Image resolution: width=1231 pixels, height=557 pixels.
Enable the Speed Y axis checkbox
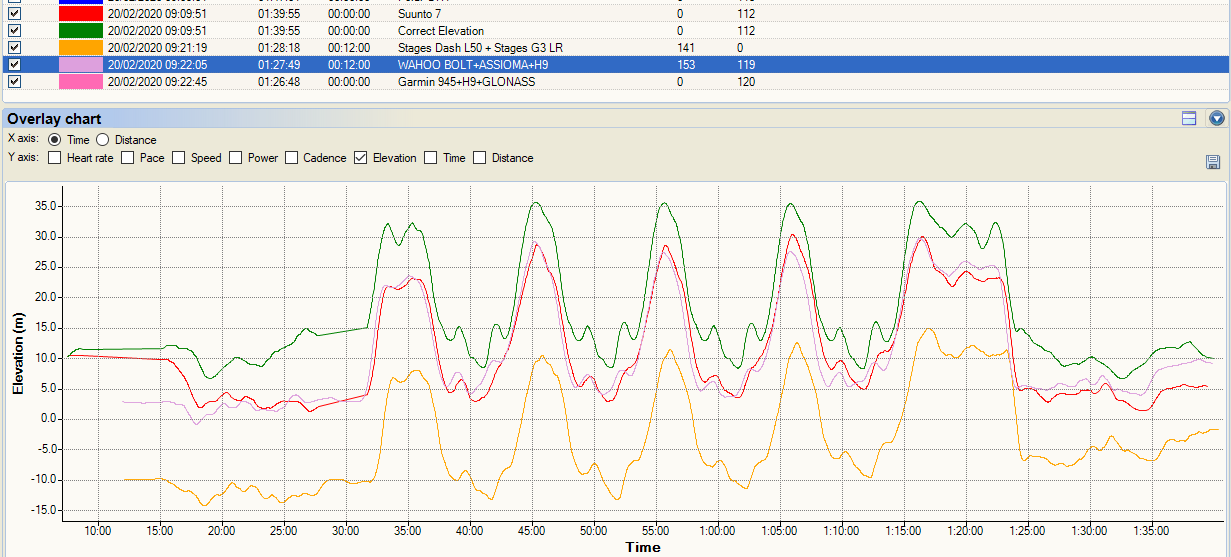pyautogui.click(x=178, y=158)
